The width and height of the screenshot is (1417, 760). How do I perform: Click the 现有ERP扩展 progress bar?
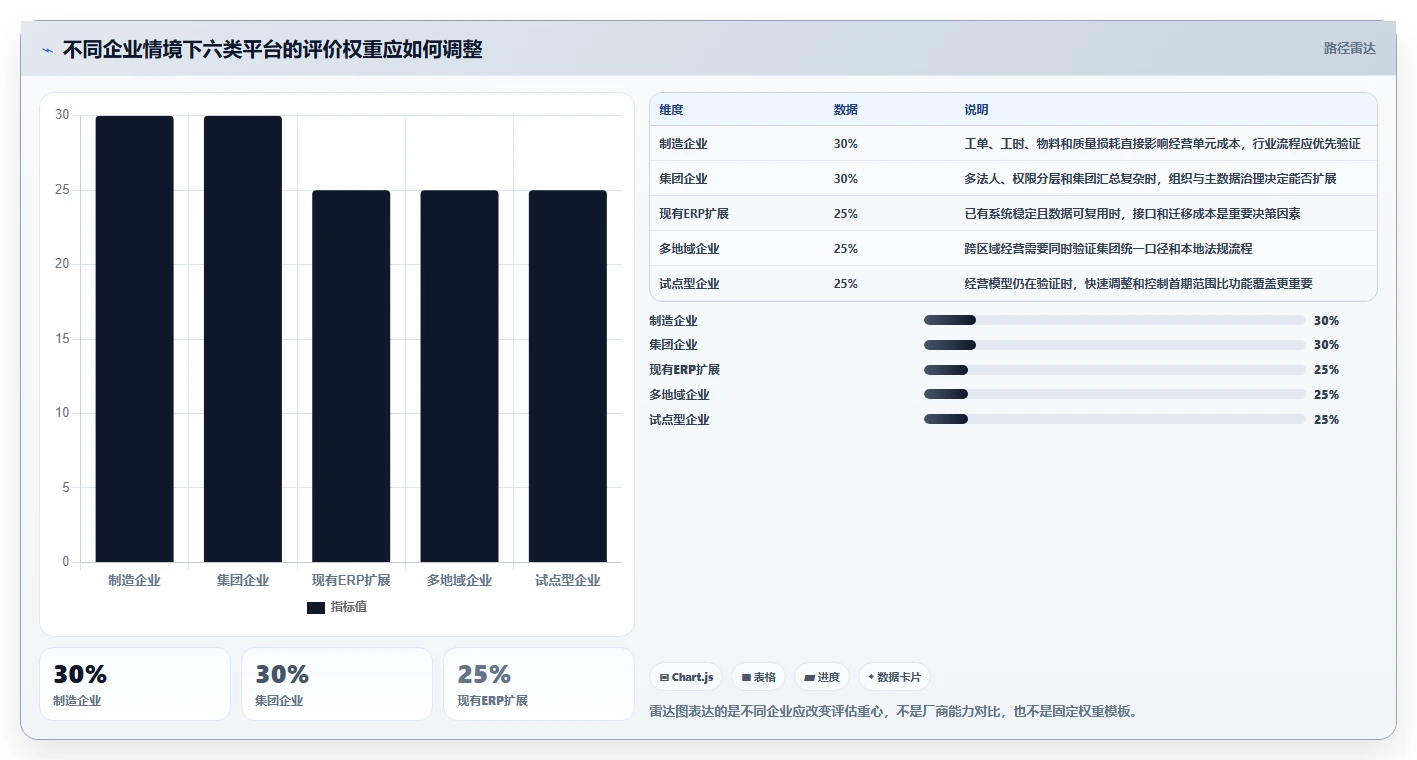1115,370
